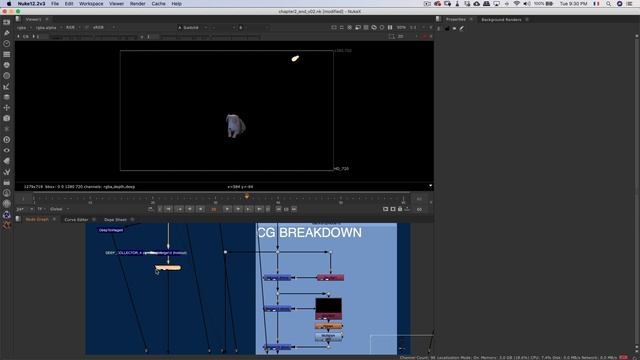Select the Viewer1 tab
Viewport: 640px width, 360px height.
coord(33,20)
